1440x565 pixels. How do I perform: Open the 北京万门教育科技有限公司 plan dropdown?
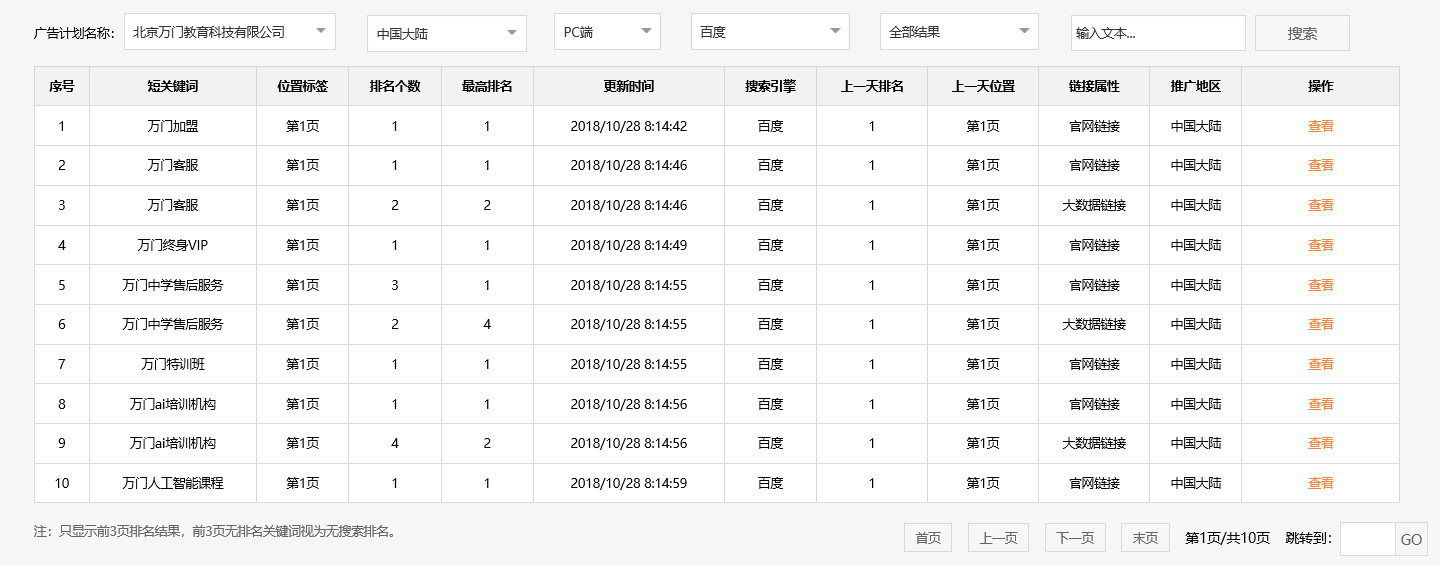click(x=230, y=32)
